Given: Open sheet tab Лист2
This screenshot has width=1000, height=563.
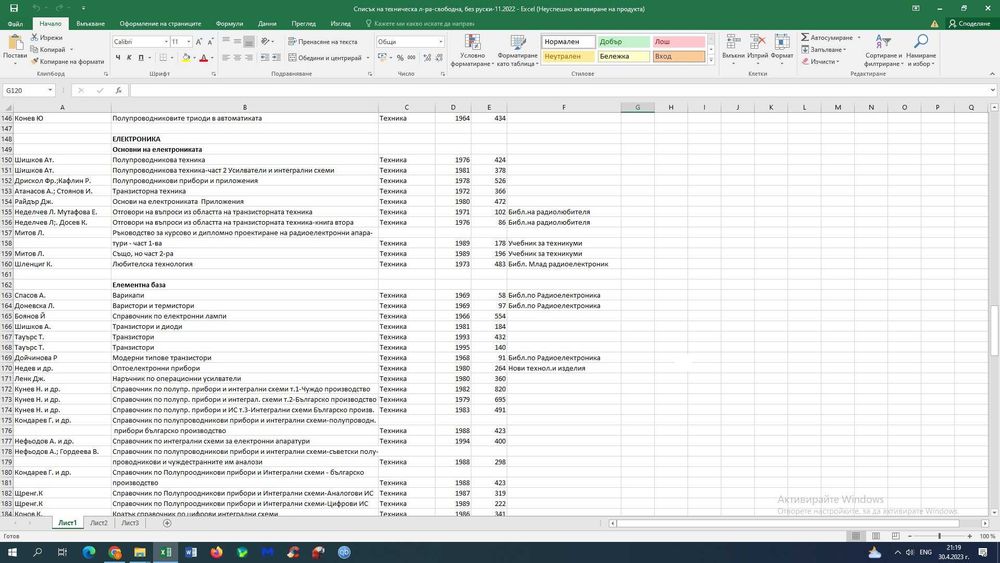Looking at the screenshot, I should pyautogui.click(x=99, y=523).
